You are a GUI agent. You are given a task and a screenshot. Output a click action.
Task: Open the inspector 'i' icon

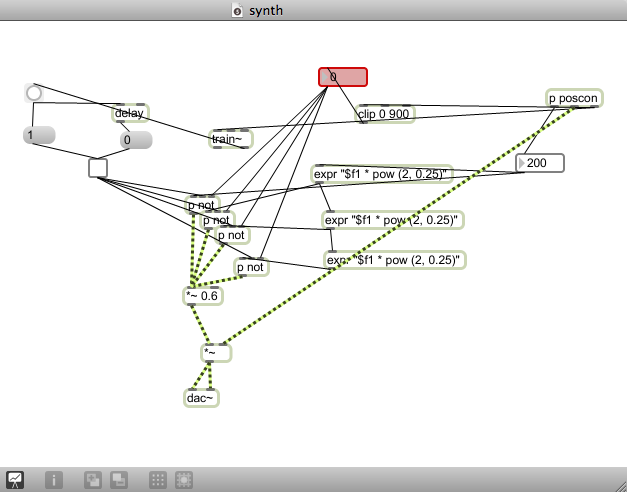[x=54, y=480]
